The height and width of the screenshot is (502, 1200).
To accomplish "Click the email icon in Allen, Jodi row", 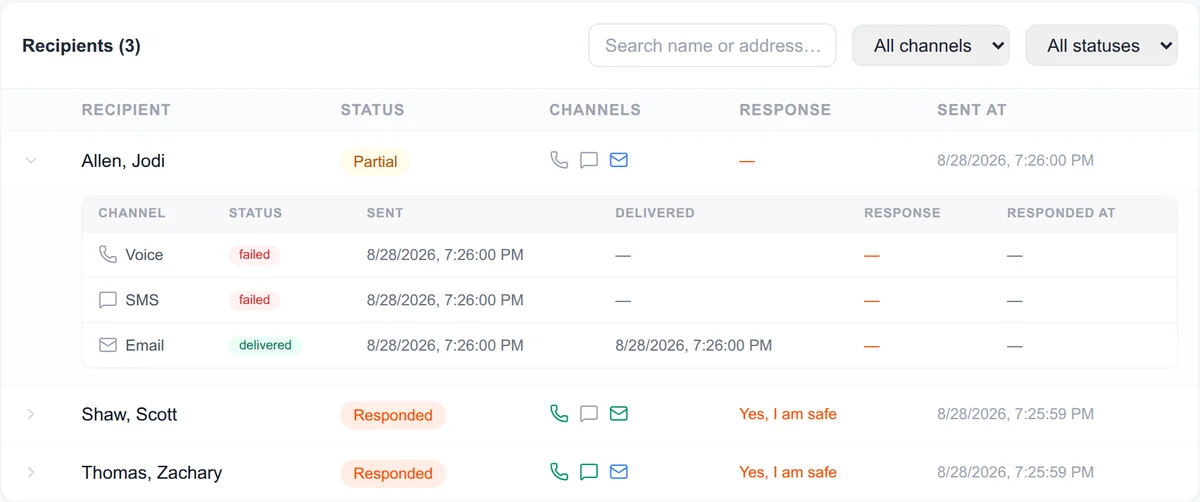I will point(619,160).
